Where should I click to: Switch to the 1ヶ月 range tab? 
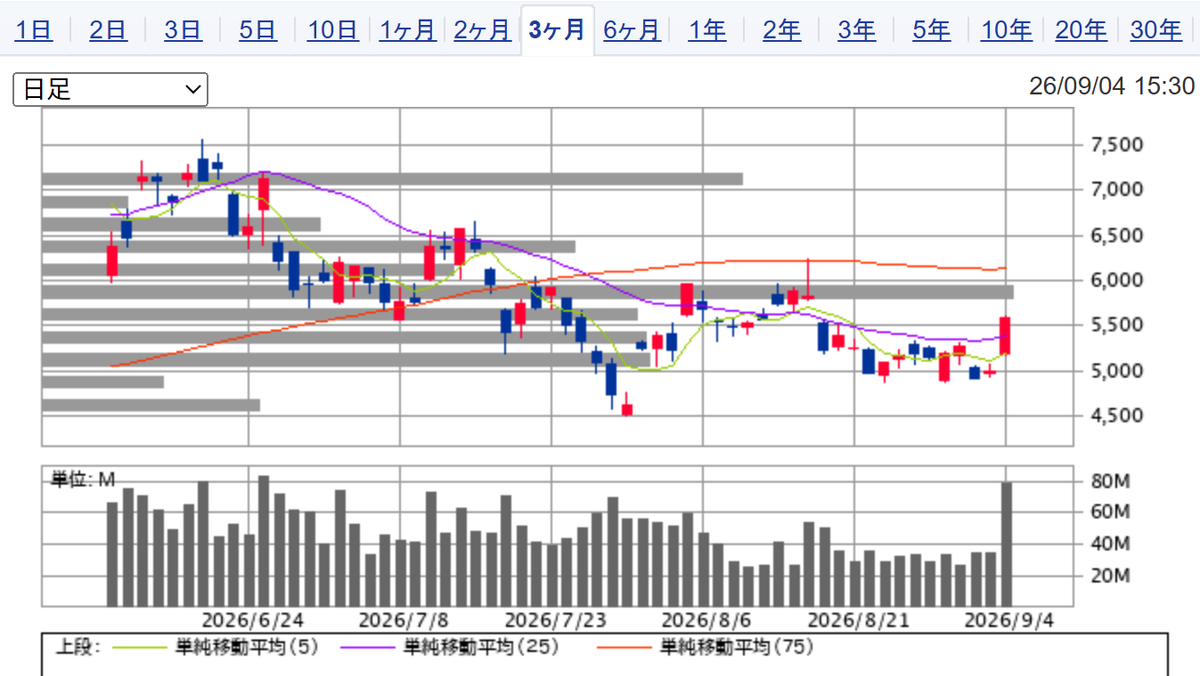coord(408,30)
